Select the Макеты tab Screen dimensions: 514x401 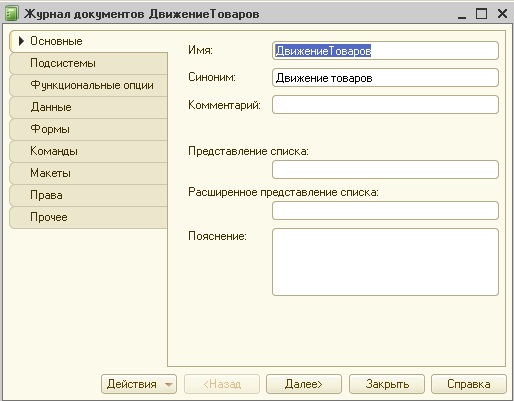click(89, 173)
